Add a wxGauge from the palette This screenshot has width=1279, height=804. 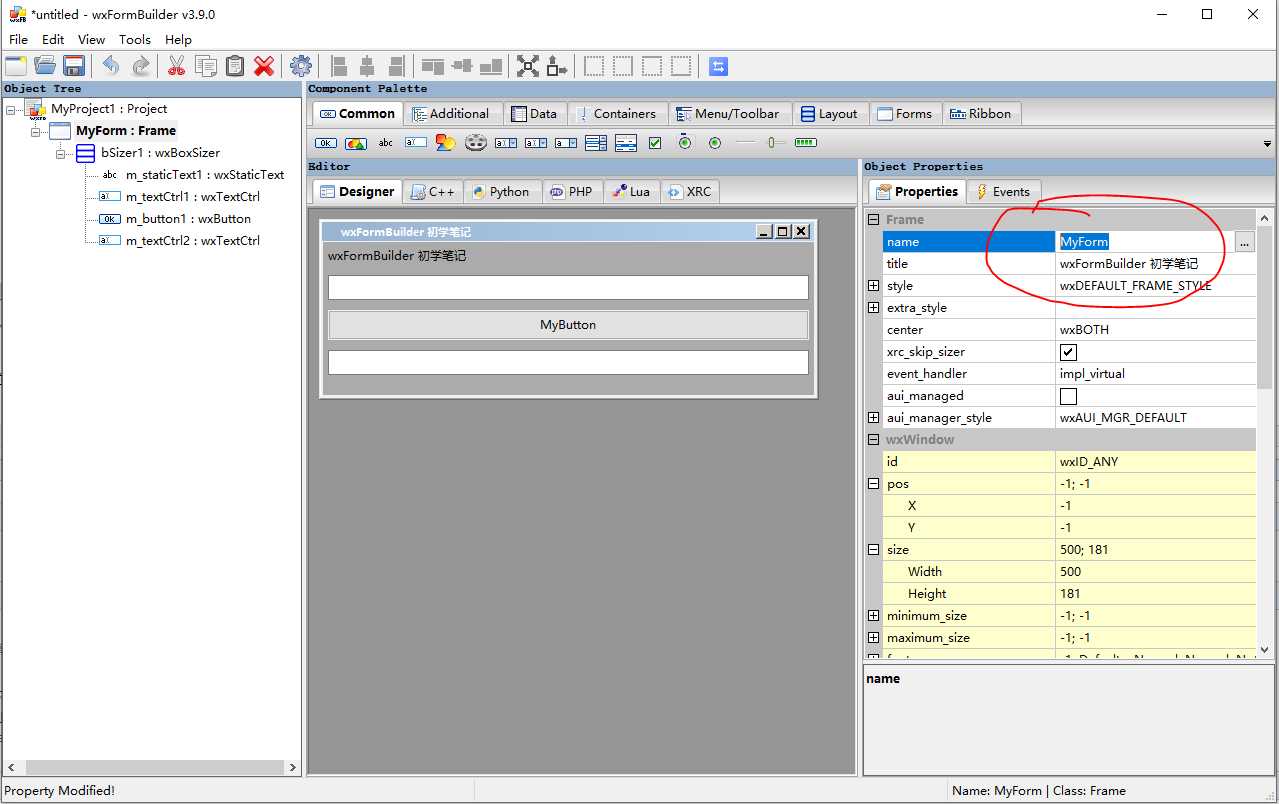pos(805,143)
